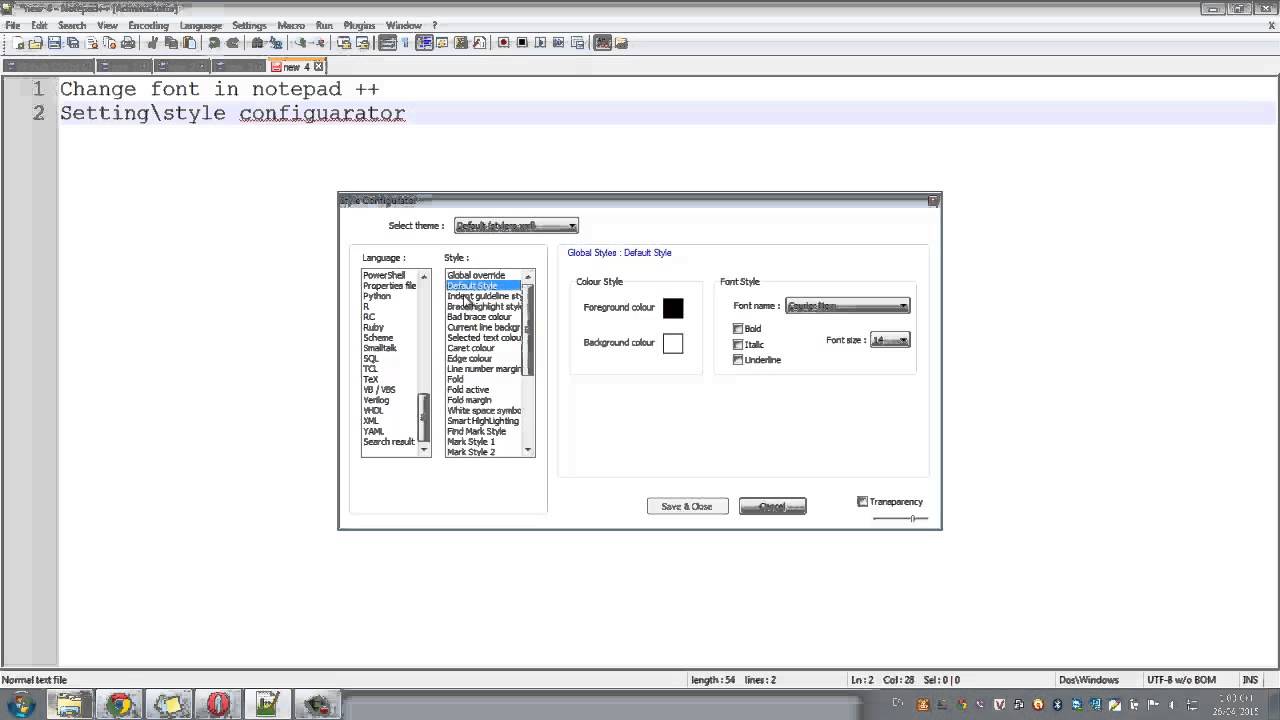The image size is (1280, 720).
Task: Print the document with printer icon
Action: [x=128, y=43]
